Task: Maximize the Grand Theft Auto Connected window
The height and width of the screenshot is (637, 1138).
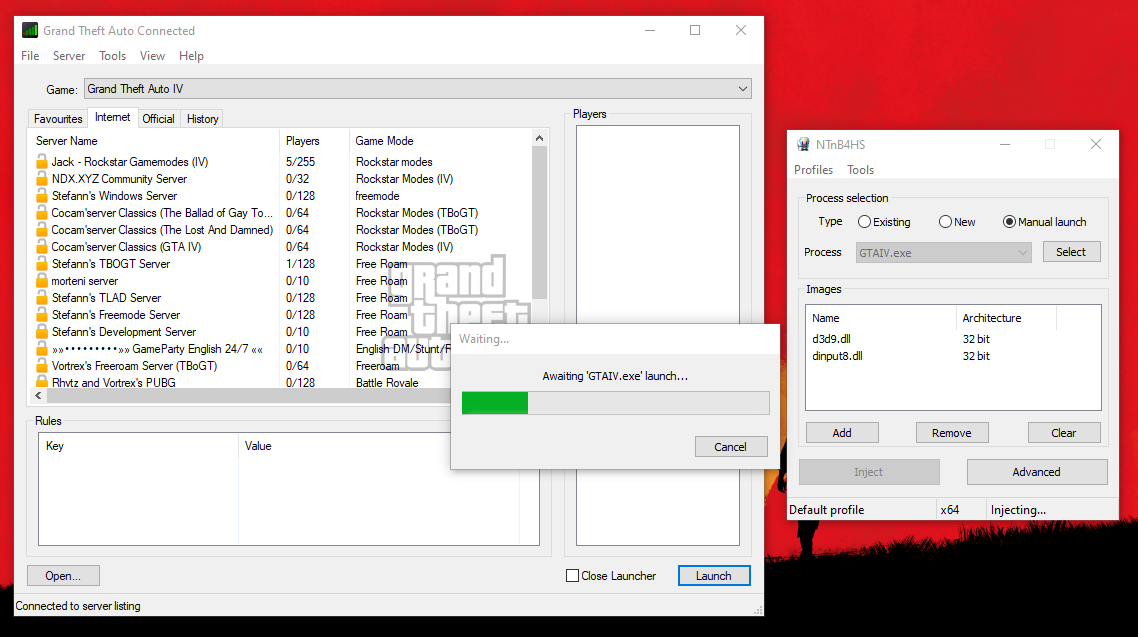Action: point(695,30)
